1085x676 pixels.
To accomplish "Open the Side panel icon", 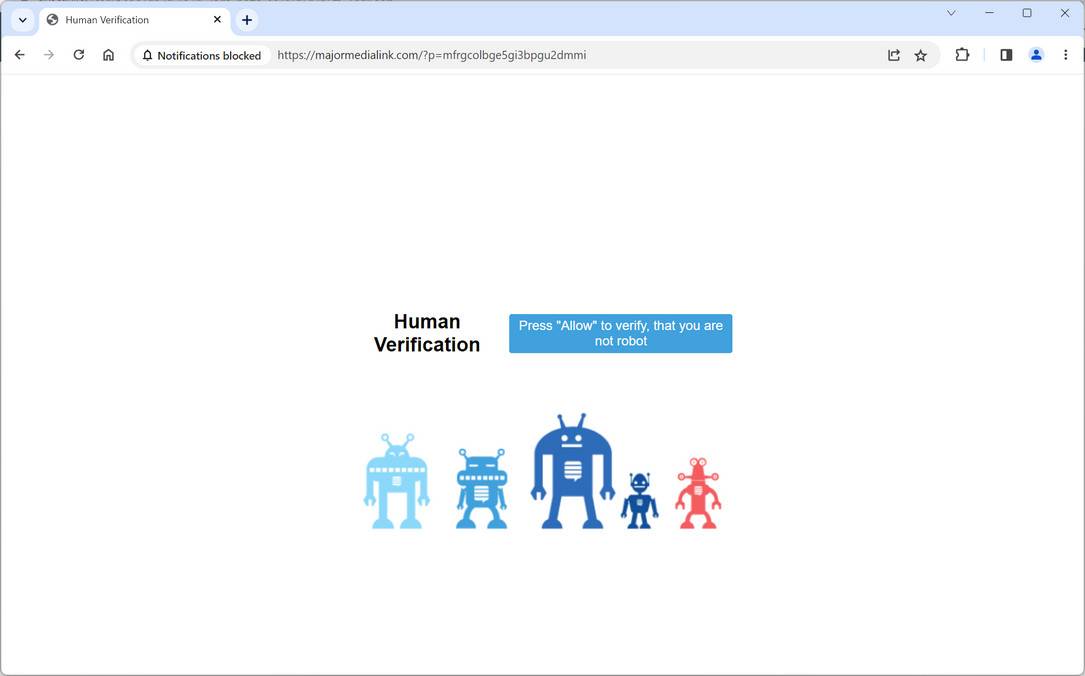I will coord(1006,55).
